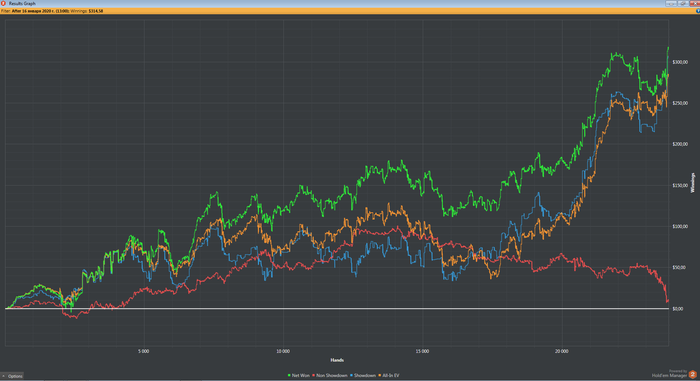Click the $250,00 y-axis value
This screenshot has height=381, width=700.
click(x=680, y=103)
